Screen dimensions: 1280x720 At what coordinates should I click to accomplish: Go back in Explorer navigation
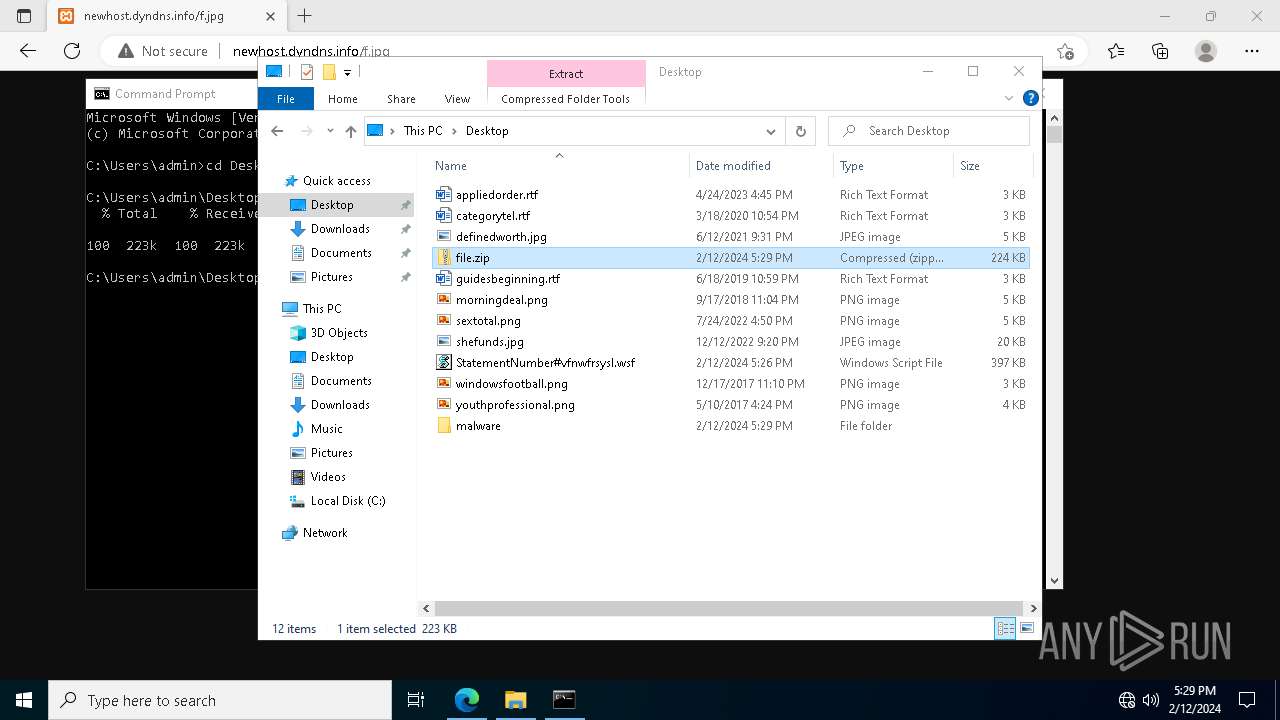[277, 131]
